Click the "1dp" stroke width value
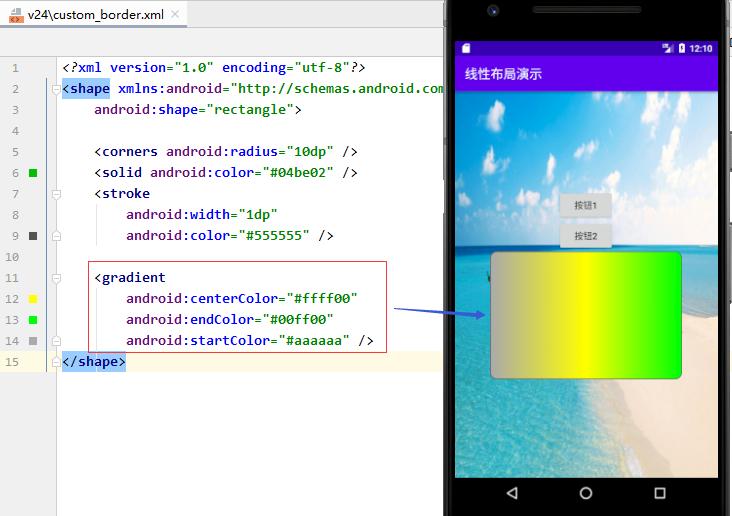Viewport: 732px width, 516px height. click(x=258, y=215)
